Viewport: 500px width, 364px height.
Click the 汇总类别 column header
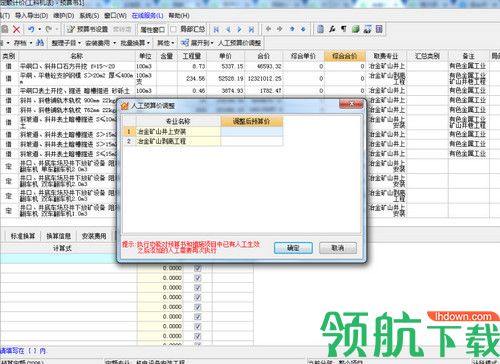(427, 56)
